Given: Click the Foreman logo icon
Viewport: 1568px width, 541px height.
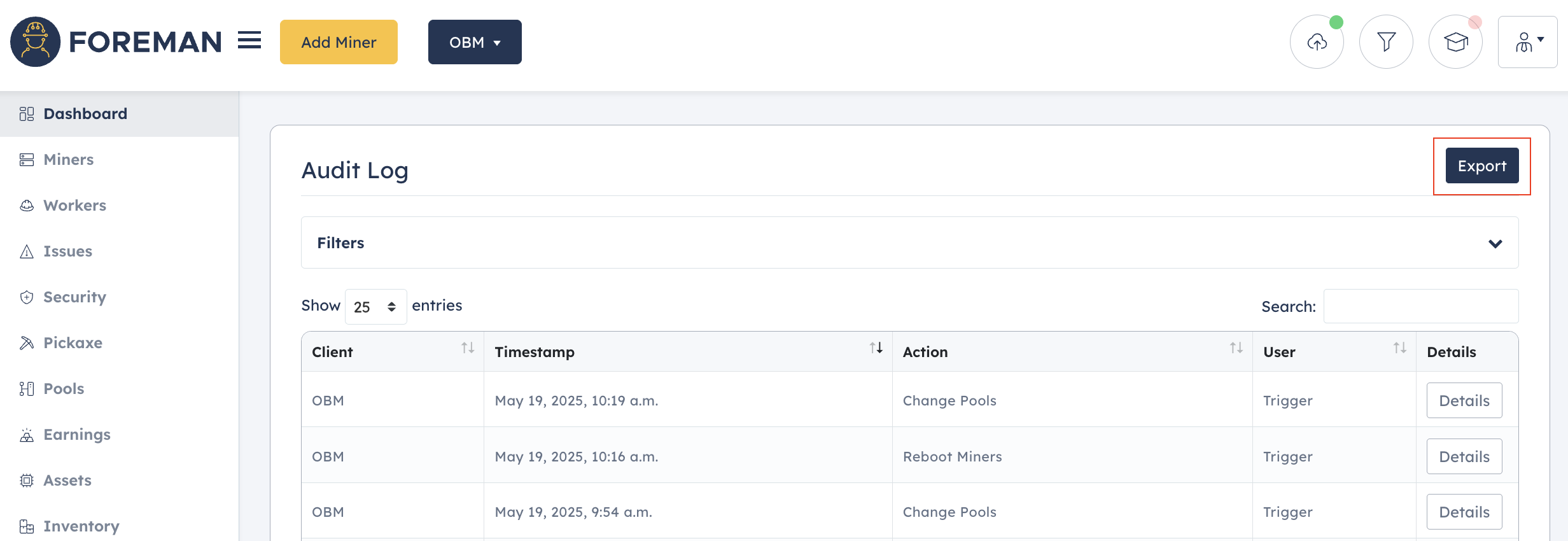Looking at the screenshot, I should (x=36, y=42).
